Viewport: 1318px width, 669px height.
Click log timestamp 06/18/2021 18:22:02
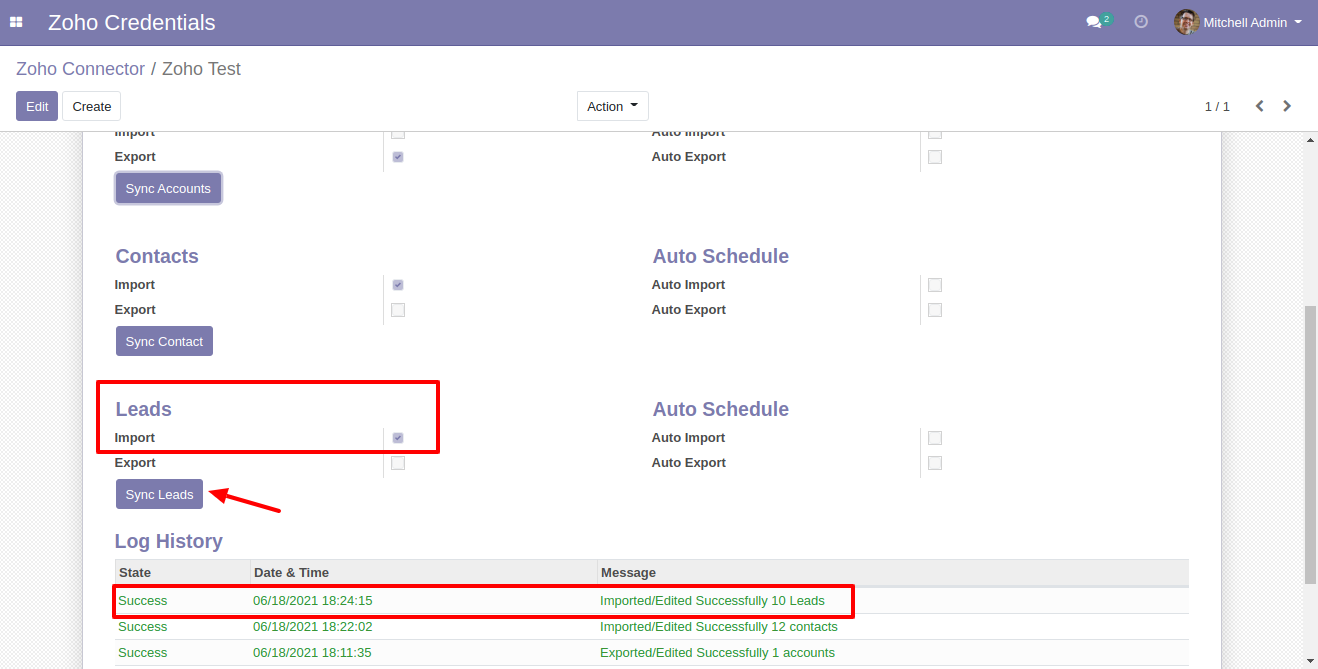pyautogui.click(x=313, y=627)
